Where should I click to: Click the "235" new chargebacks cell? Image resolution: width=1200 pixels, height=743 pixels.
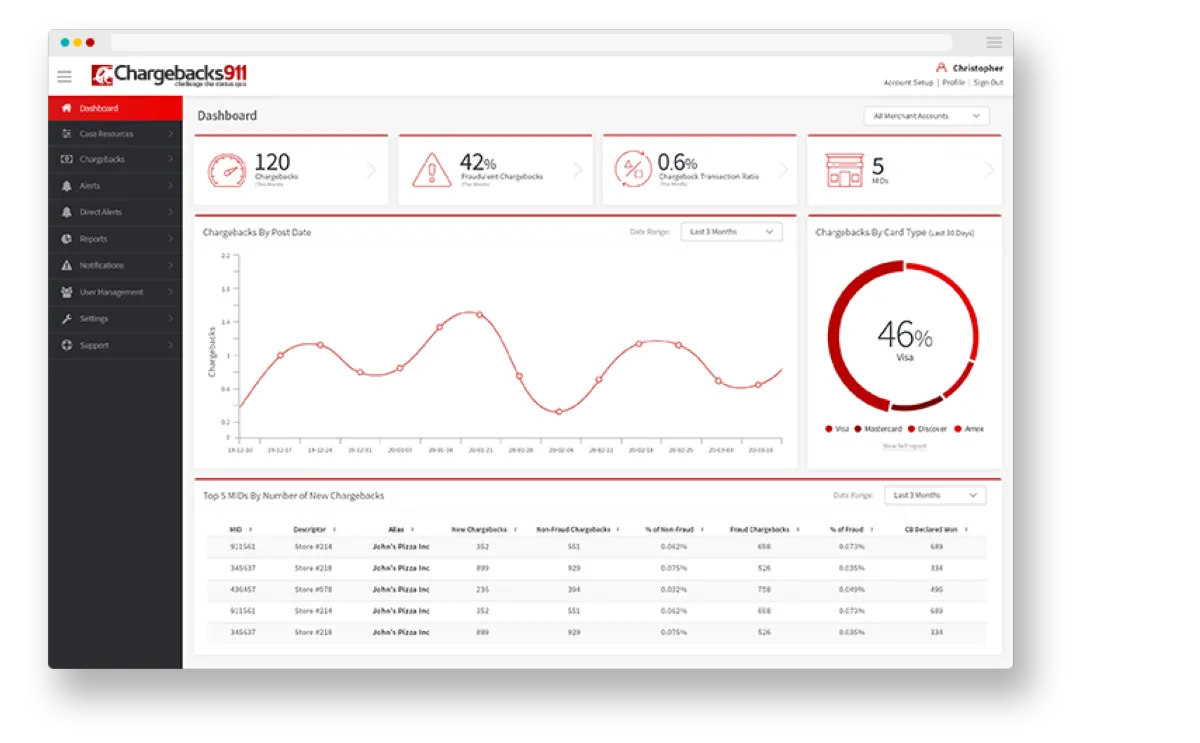[x=482, y=590]
